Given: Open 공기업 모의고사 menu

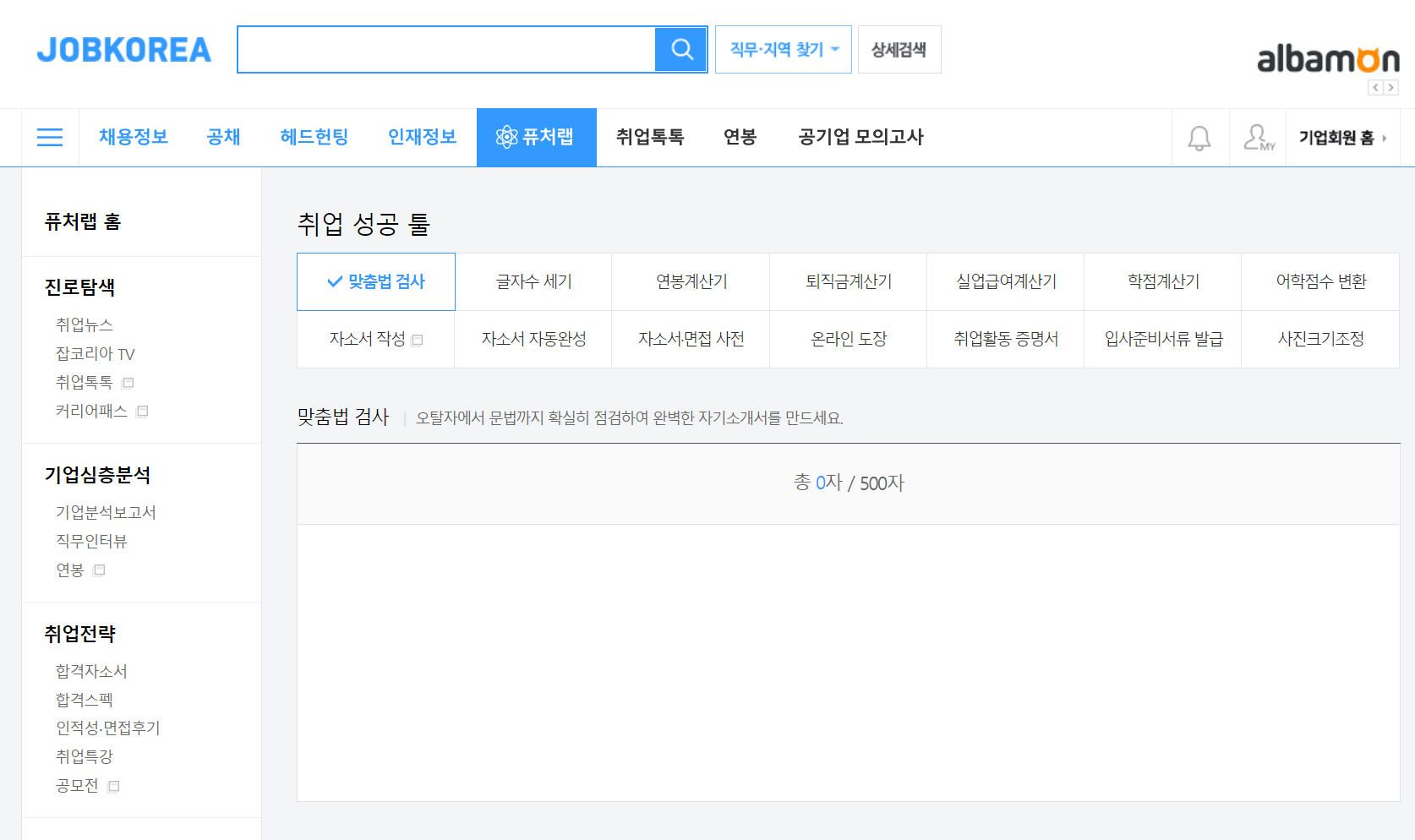Looking at the screenshot, I should point(861,137).
